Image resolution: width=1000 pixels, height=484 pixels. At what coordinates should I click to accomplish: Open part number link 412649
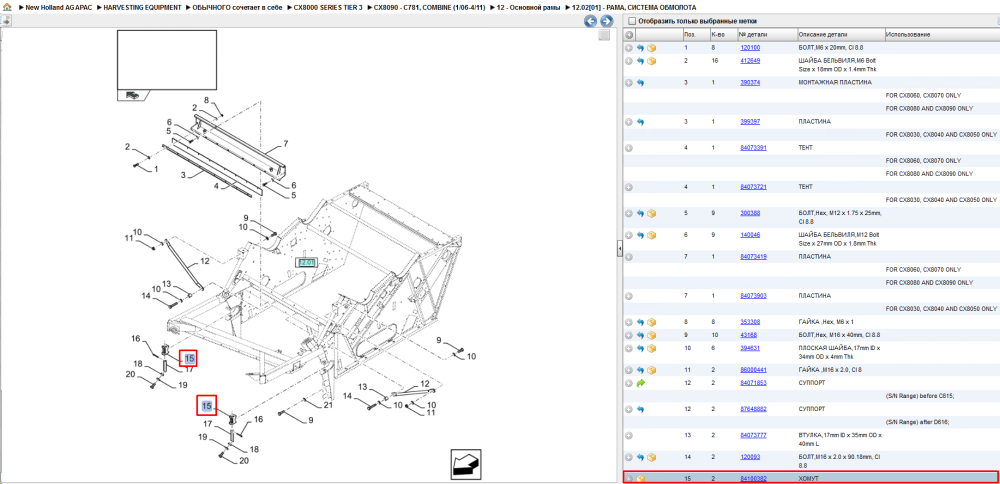click(749, 61)
